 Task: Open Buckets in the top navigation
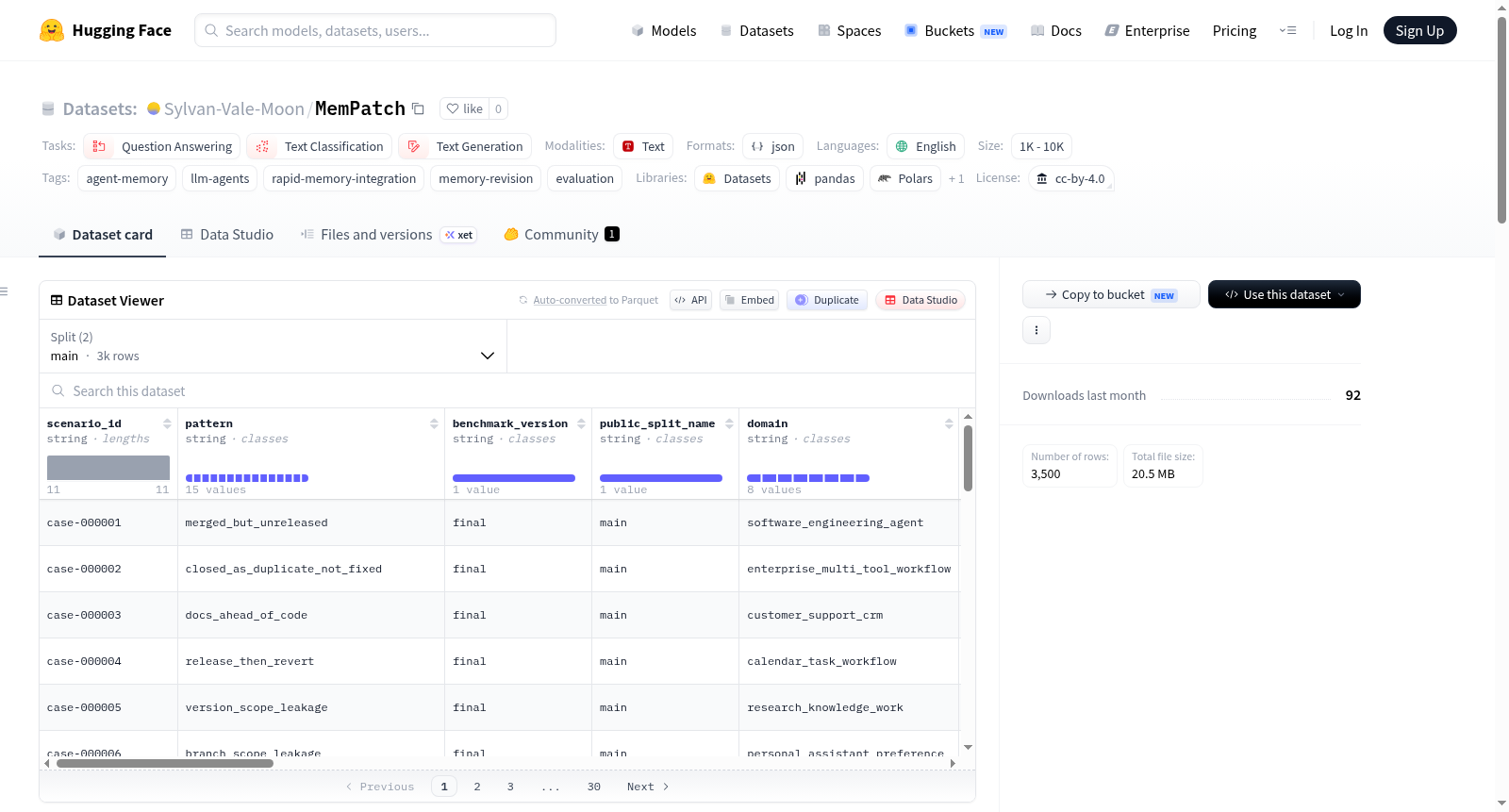tap(955, 31)
